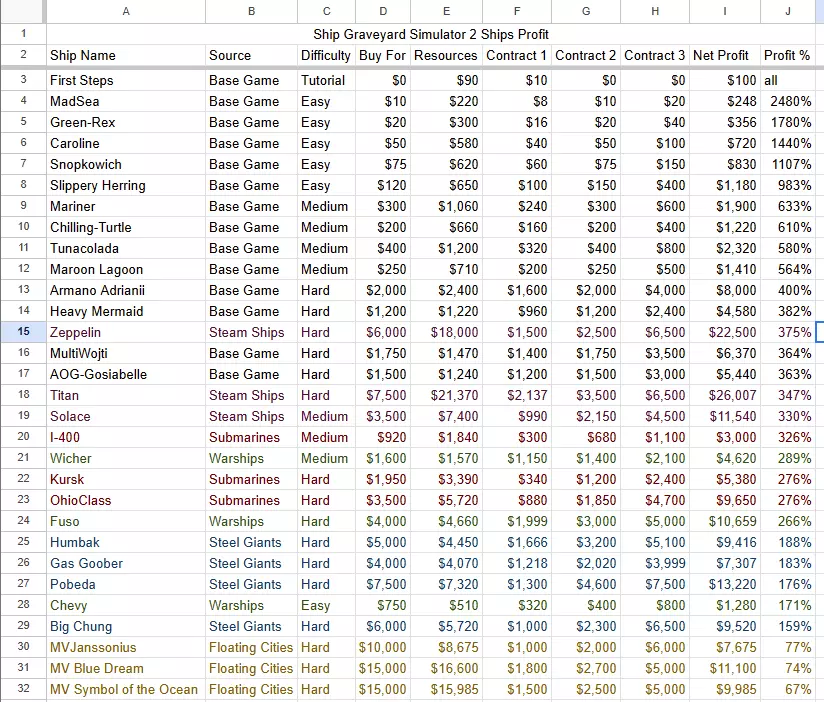Select the merged title cell Ship Graveyard Simulator
This screenshot has width=824, height=702.
tap(430, 34)
